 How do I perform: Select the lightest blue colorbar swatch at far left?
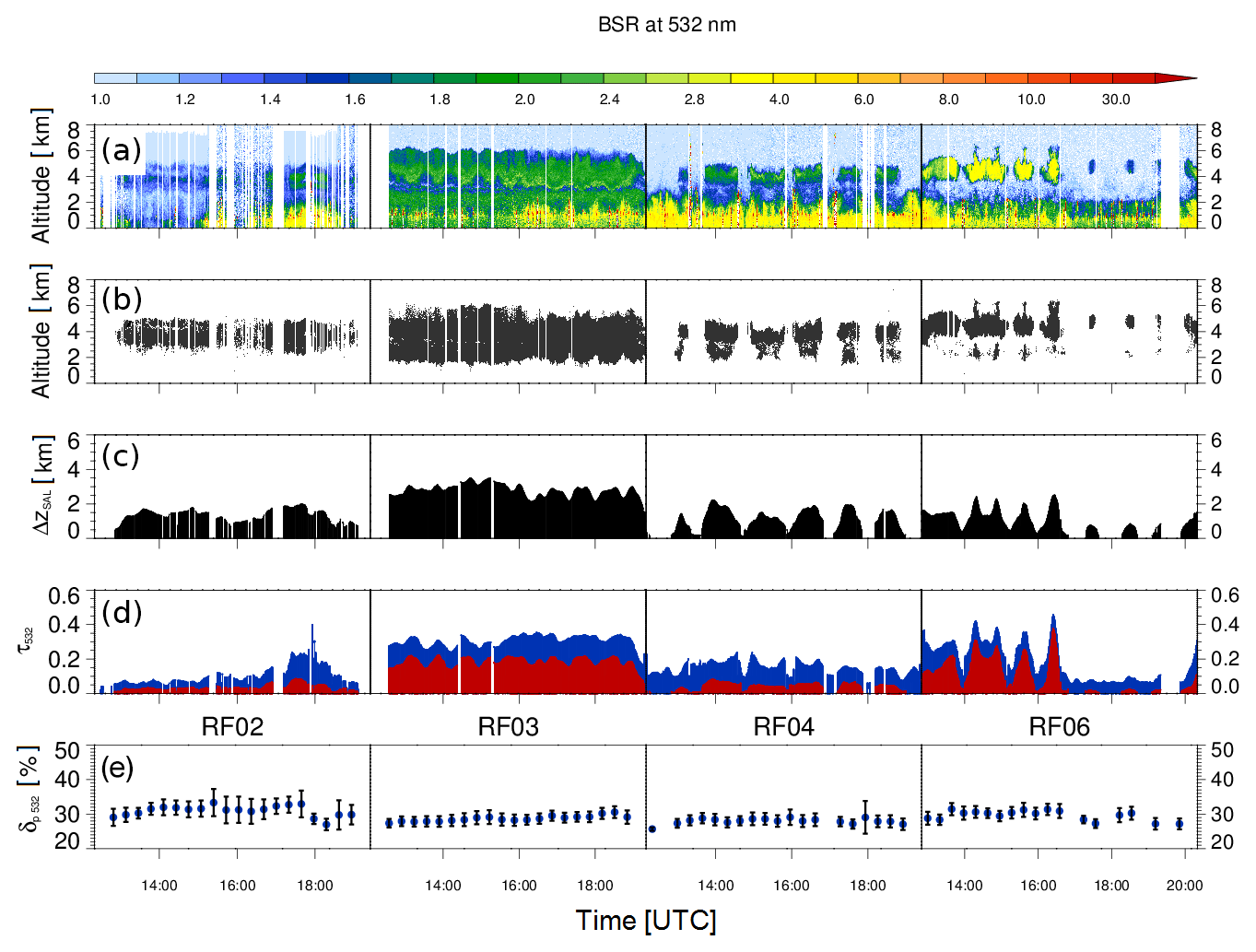pos(115,79)
